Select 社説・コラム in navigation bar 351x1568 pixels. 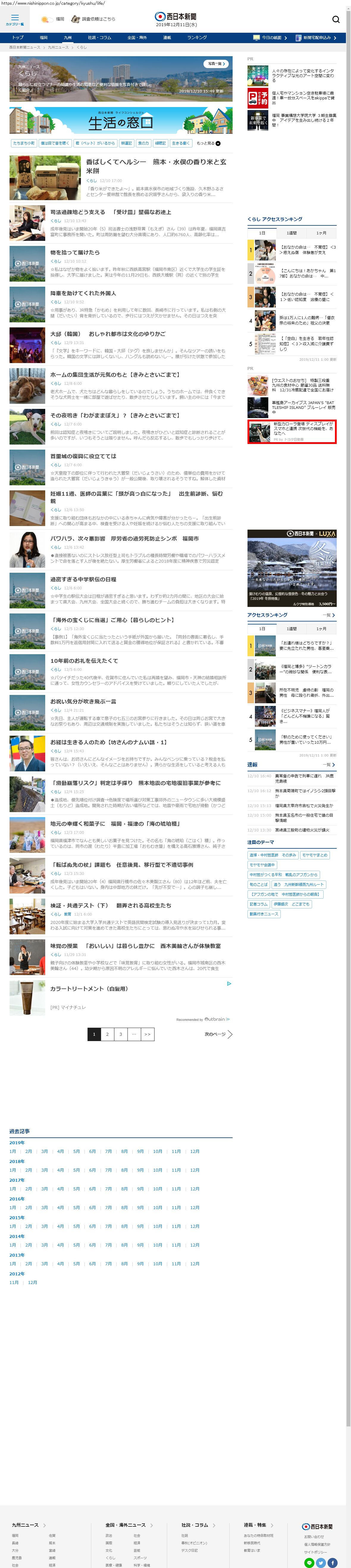[x=99, y=38]
